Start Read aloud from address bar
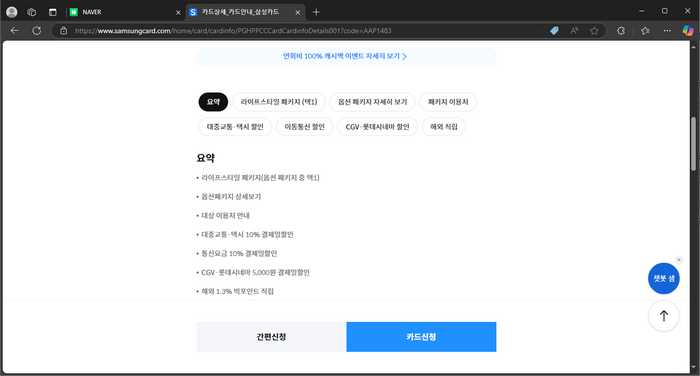700x376 pixels. pos(574,31)
